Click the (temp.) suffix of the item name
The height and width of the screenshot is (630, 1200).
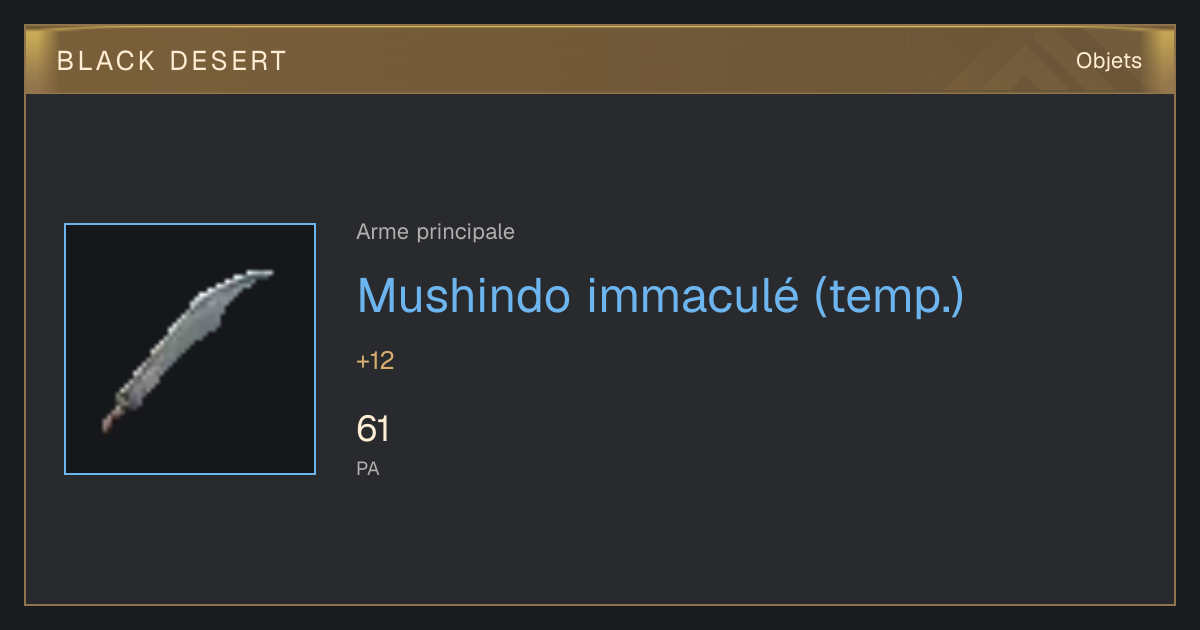click(x=890, y=297)
